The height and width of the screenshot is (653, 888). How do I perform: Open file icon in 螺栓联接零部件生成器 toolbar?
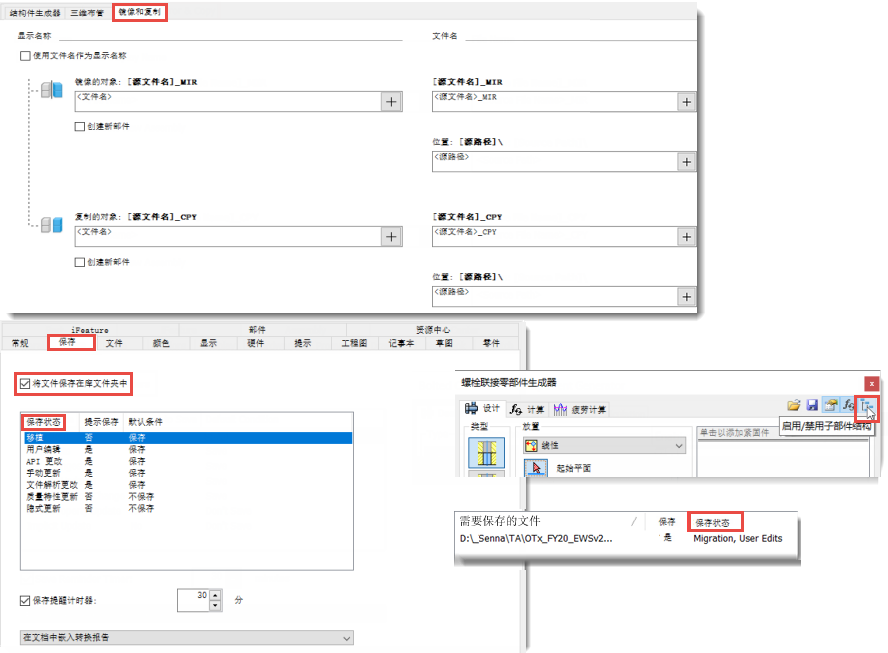pyautogui.click(x=793, y=405)
